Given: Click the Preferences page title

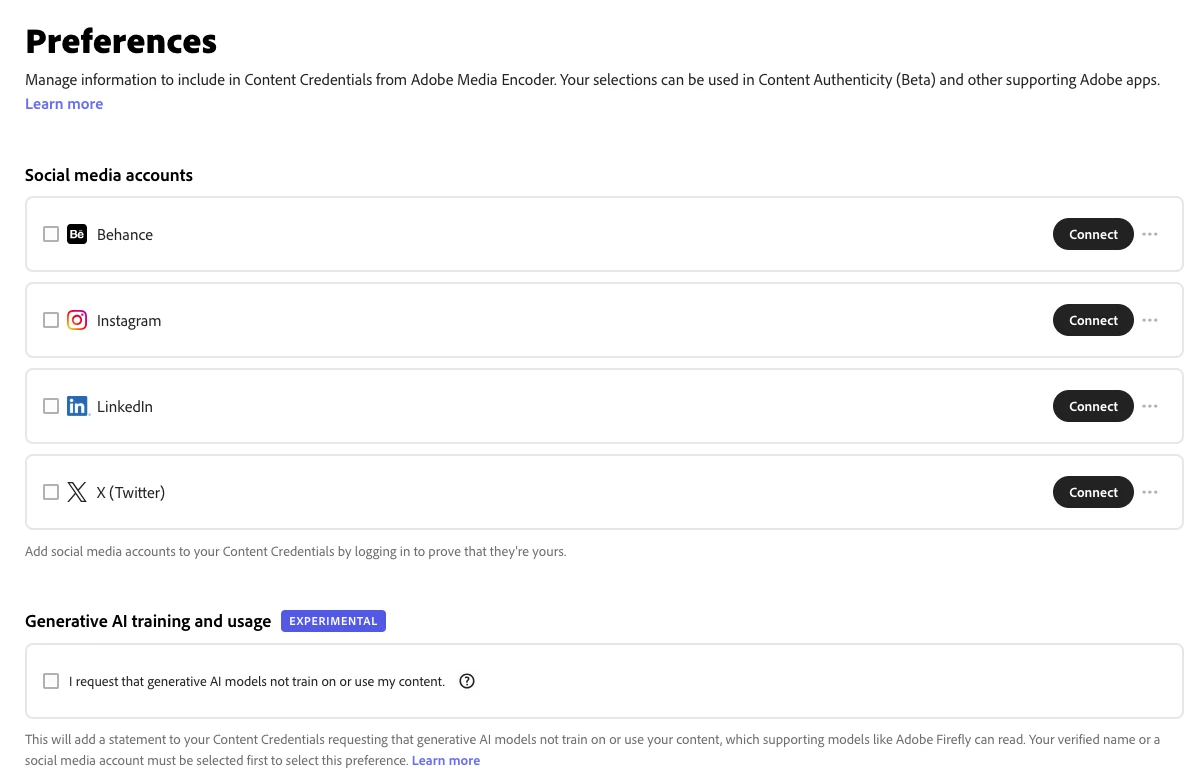Looking at the screenshot, I should point(121,41).
